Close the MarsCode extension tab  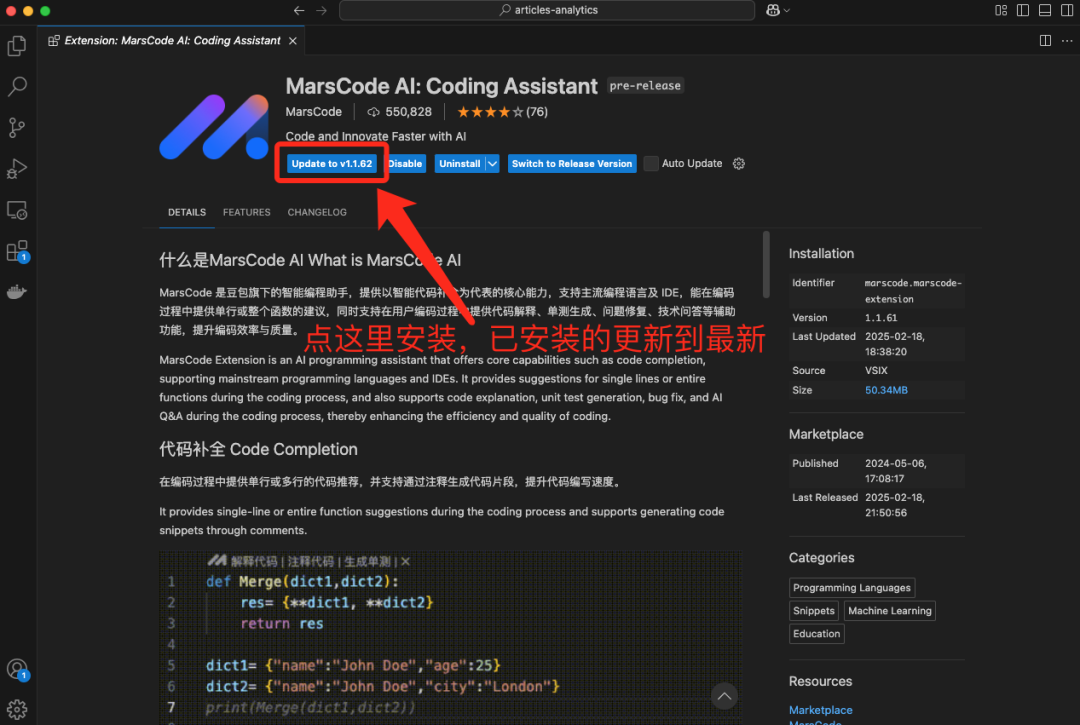point(293,41)
